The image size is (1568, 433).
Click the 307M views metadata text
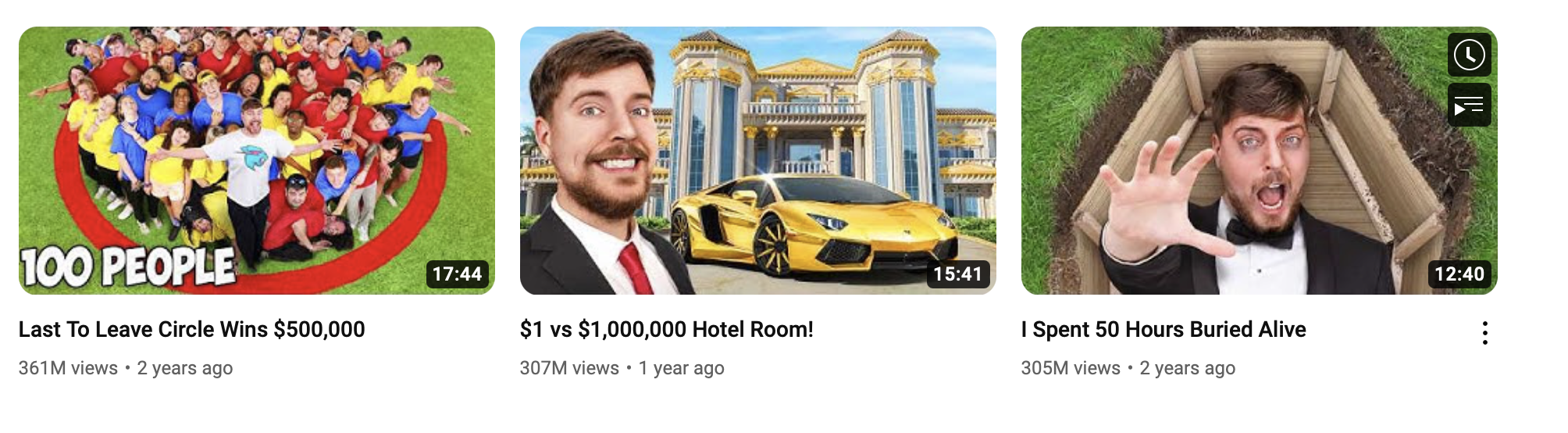point(569,368)
